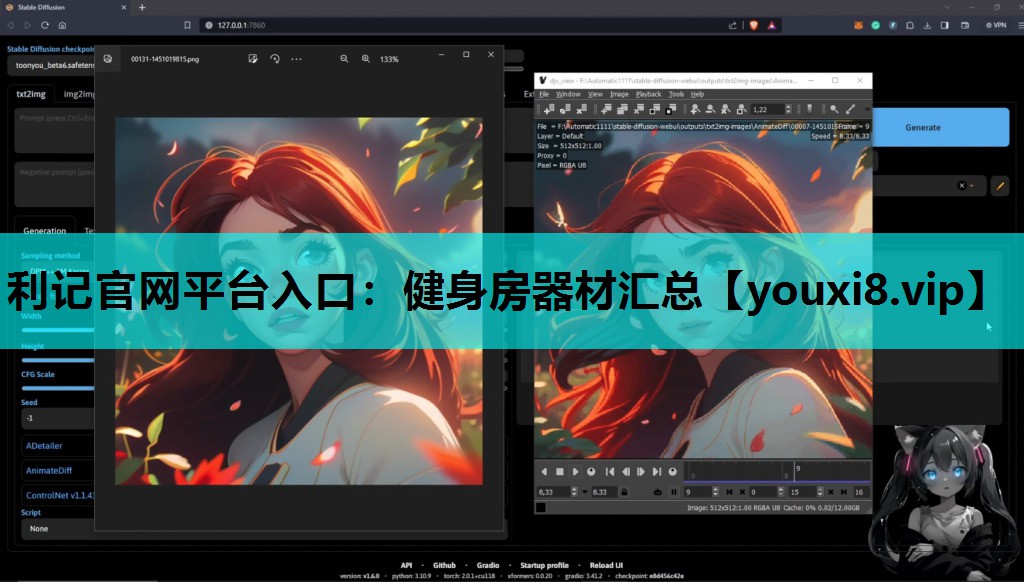
Task: Open the three-dot menu in Photos viewer
Action: tap(296, 59)
